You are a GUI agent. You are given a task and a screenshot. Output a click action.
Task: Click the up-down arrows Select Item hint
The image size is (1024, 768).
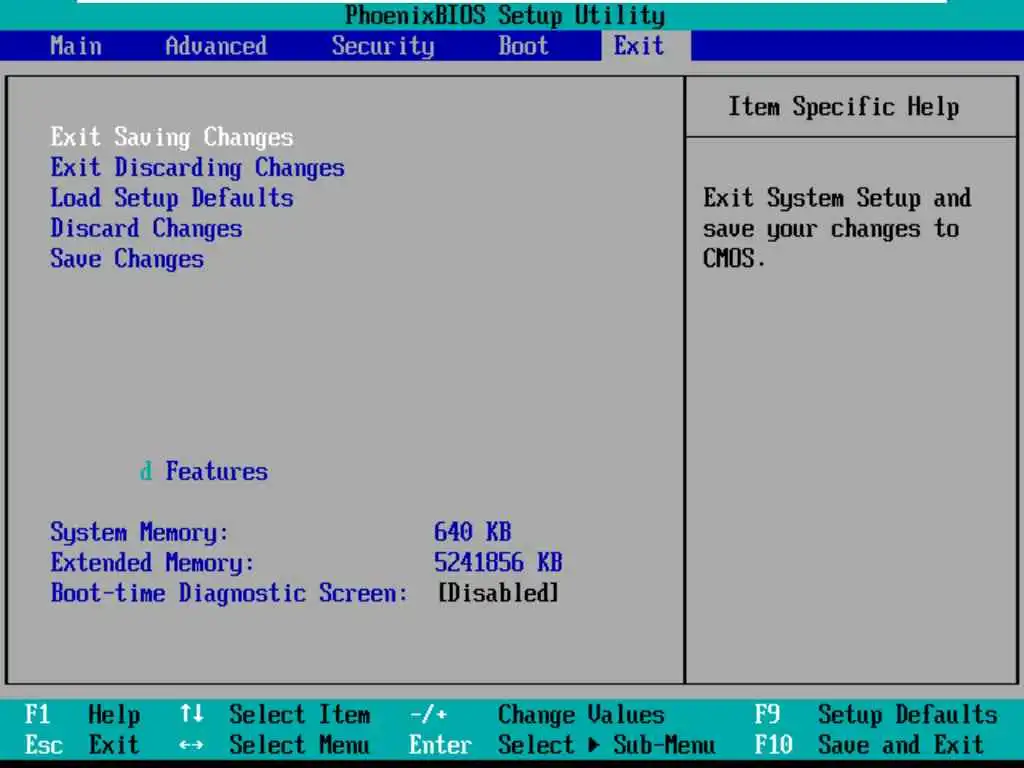tap(275, 714)
